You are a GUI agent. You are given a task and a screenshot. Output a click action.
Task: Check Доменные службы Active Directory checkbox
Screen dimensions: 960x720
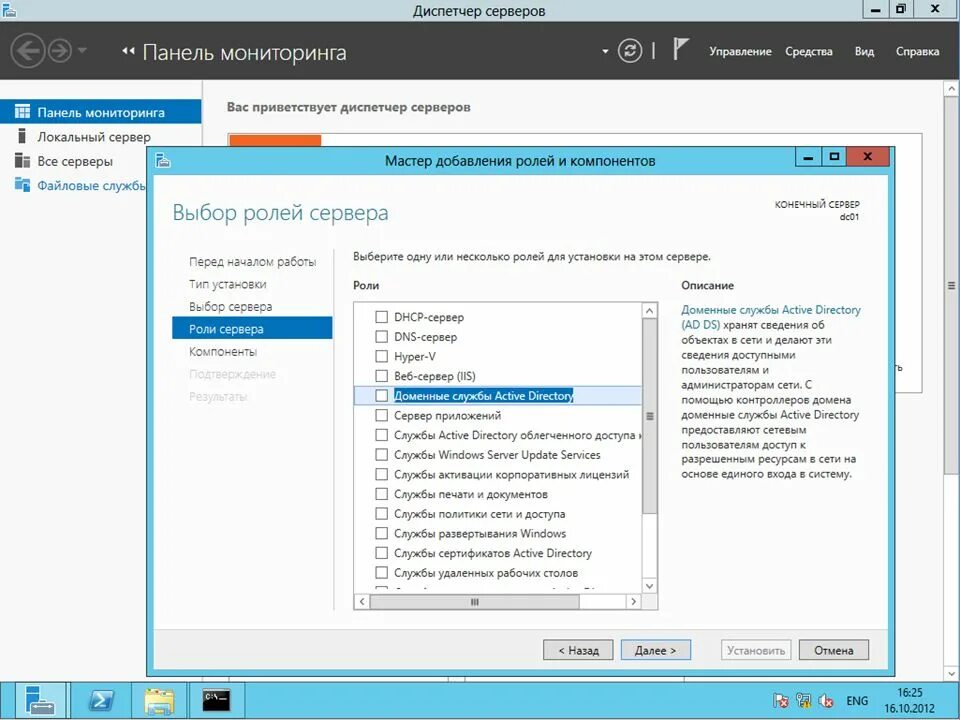pos(381,396)
